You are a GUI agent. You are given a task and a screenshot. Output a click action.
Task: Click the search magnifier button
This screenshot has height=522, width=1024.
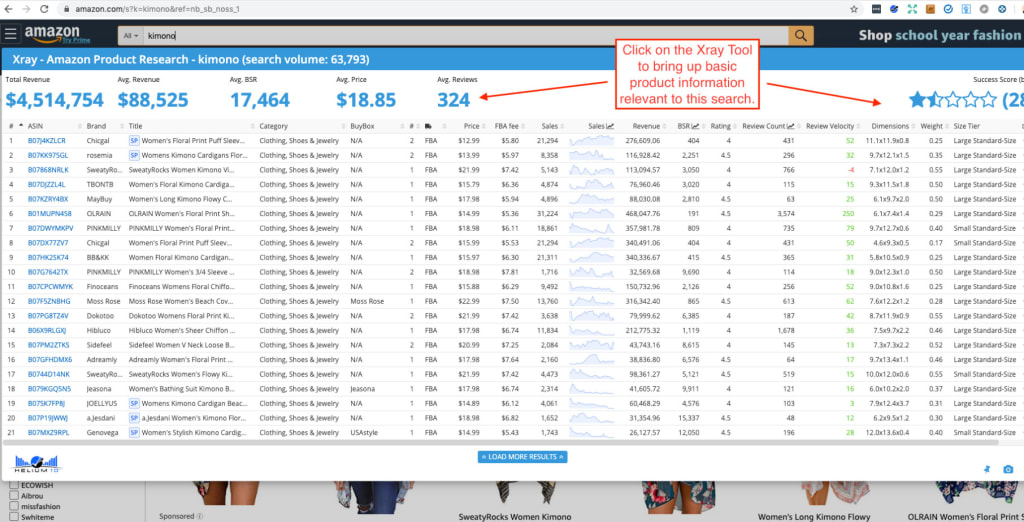click(x=801, y=35)
